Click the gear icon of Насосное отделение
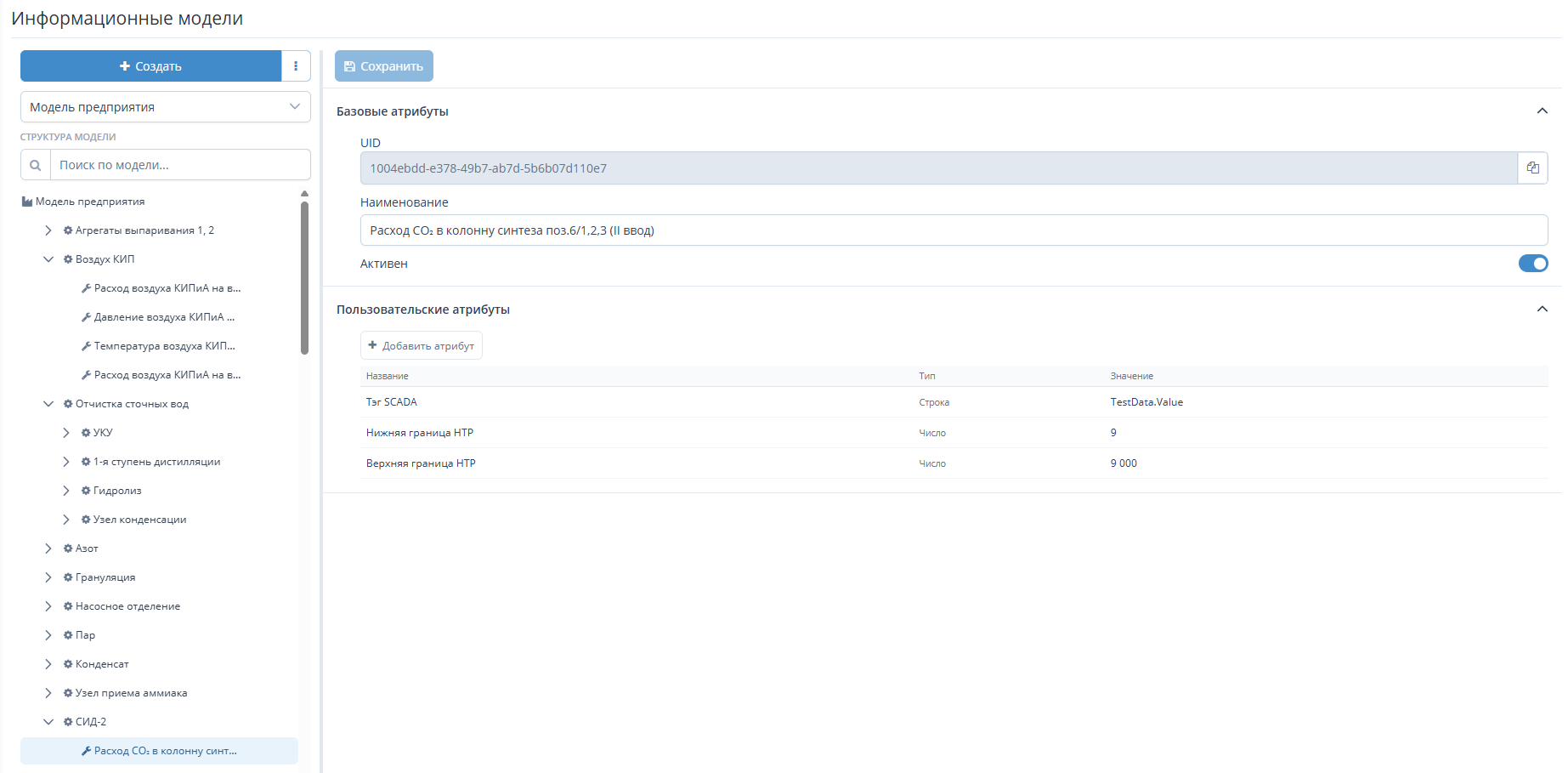The image size is (1568, 773). pyautogui.click(x=68, y=606)
